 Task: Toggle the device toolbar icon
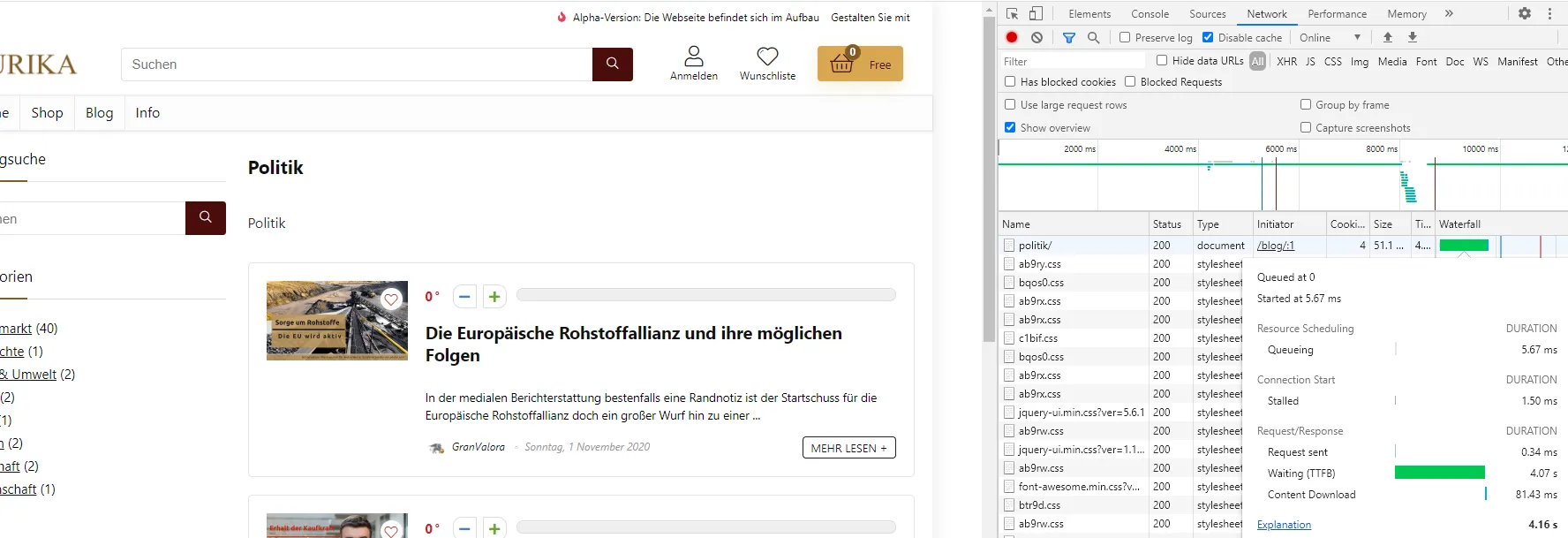click(x=1037, y=13)
